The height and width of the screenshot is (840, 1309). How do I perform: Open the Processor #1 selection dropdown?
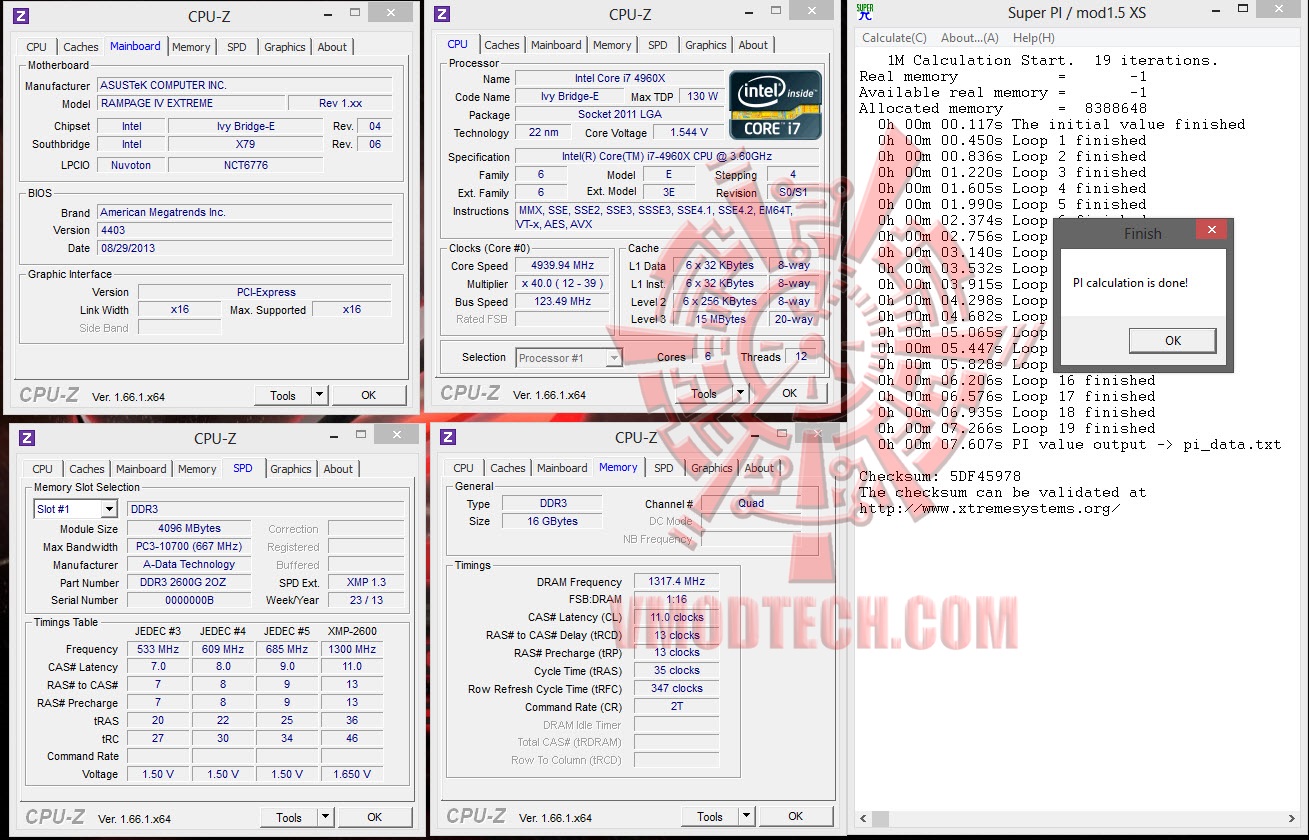coord(614,358)
